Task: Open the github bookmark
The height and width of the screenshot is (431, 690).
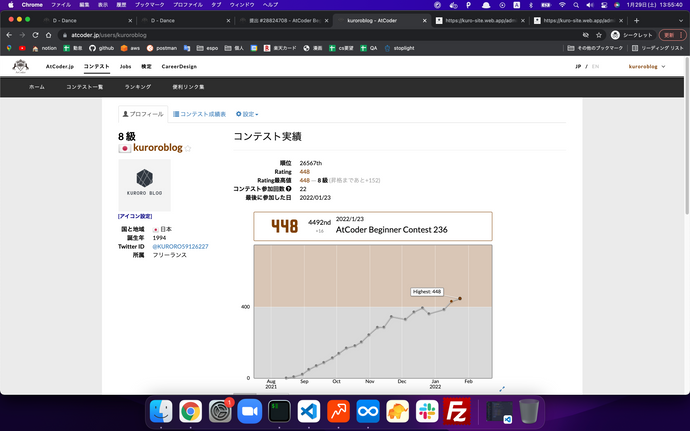Action: (x=101, y=48)
